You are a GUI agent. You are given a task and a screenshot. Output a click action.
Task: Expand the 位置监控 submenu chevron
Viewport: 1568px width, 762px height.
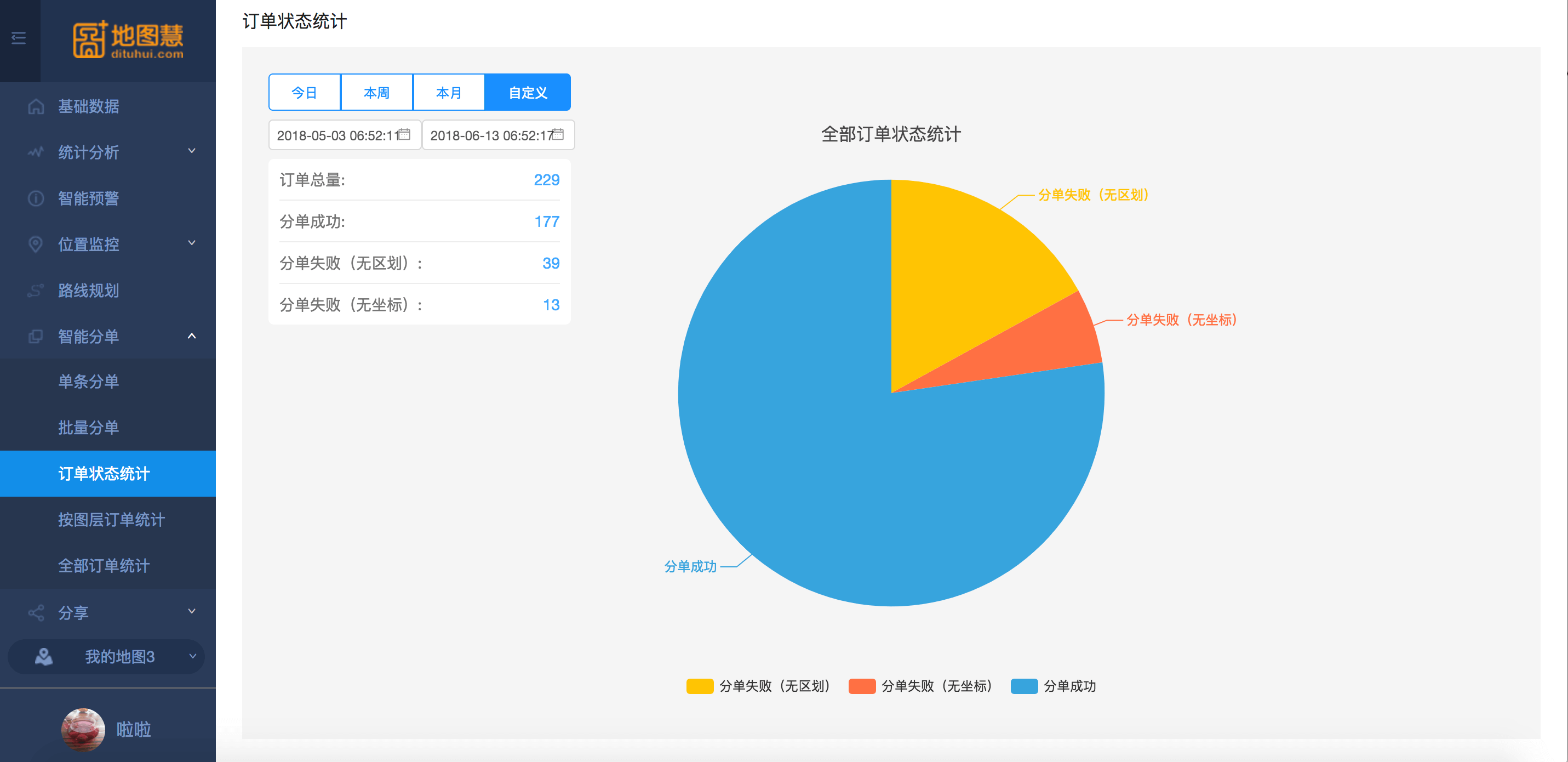pyautogui.click(x=192, y=243)
